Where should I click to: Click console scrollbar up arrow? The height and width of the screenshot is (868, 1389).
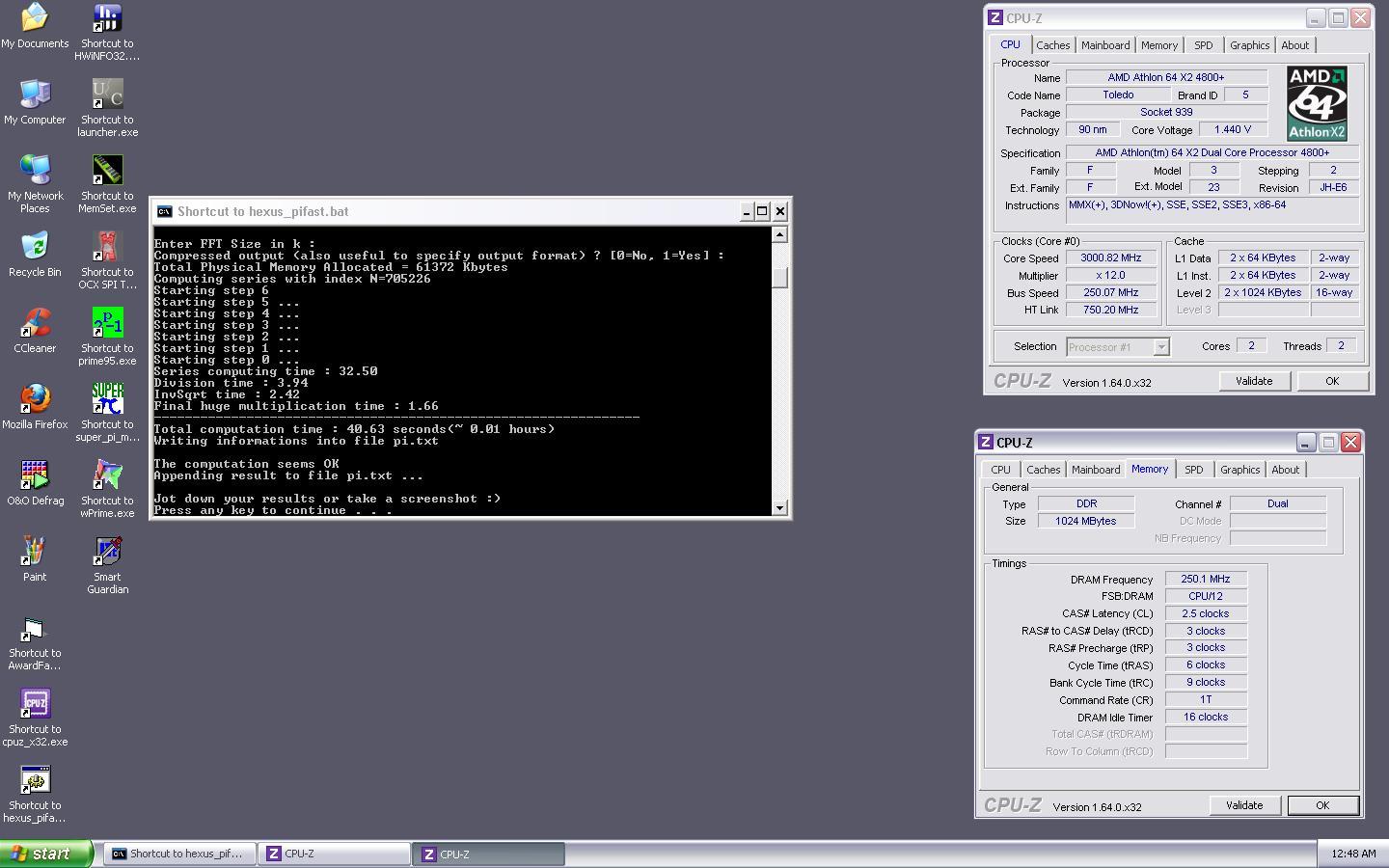tap(780, 234)
